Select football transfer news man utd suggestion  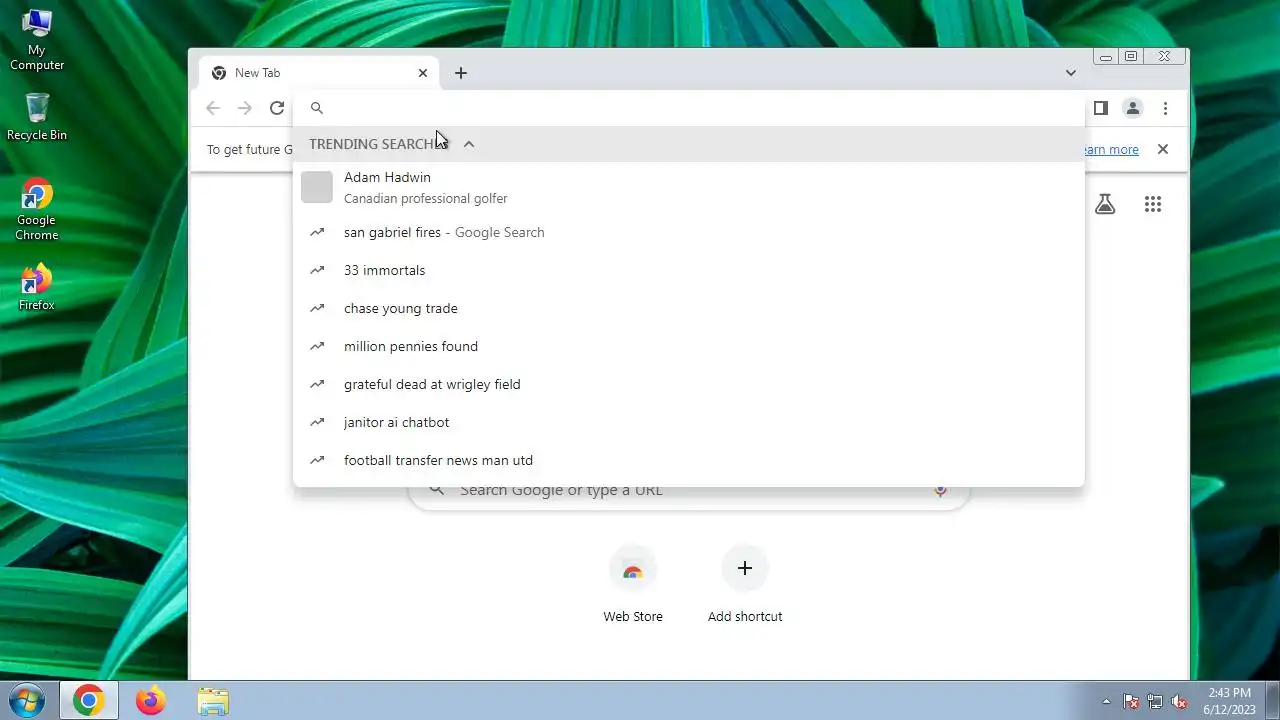point(689,460)
